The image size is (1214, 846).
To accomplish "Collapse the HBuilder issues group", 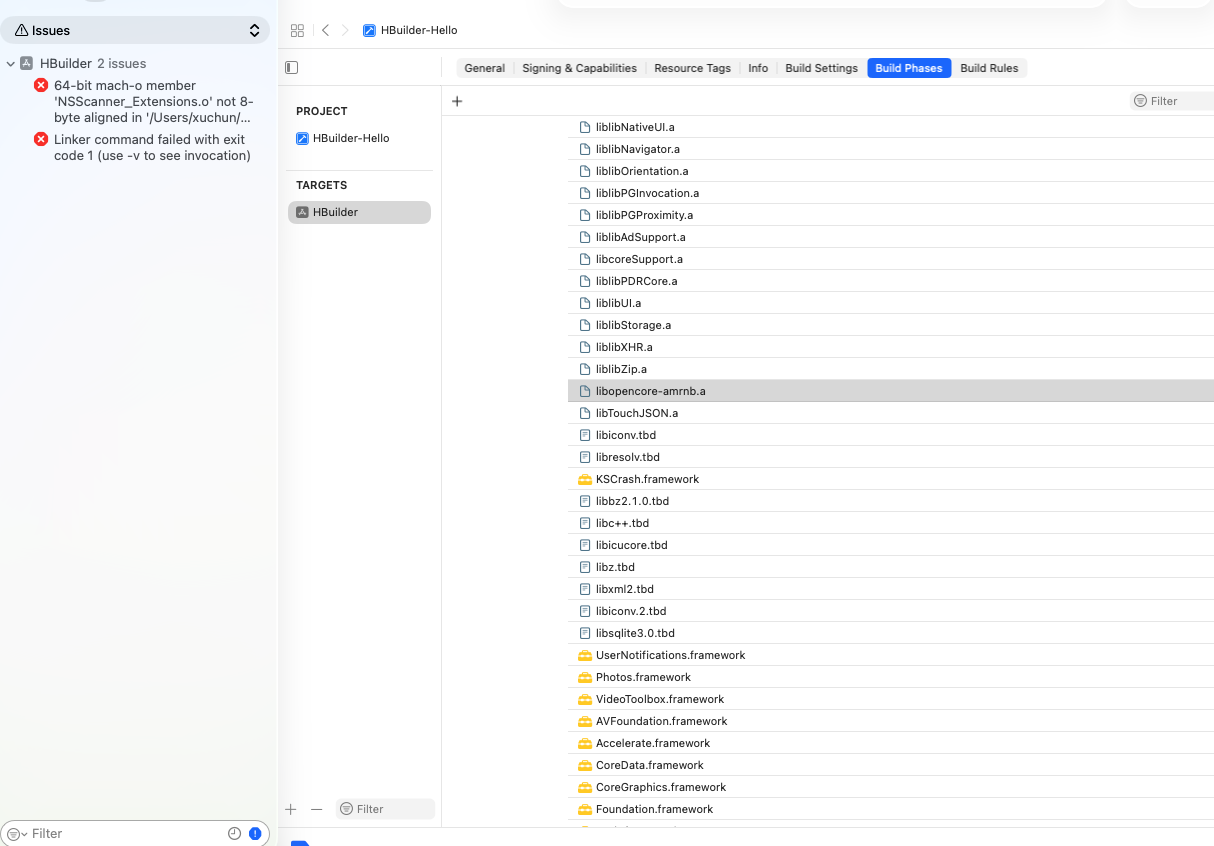I will click(11, 64).
